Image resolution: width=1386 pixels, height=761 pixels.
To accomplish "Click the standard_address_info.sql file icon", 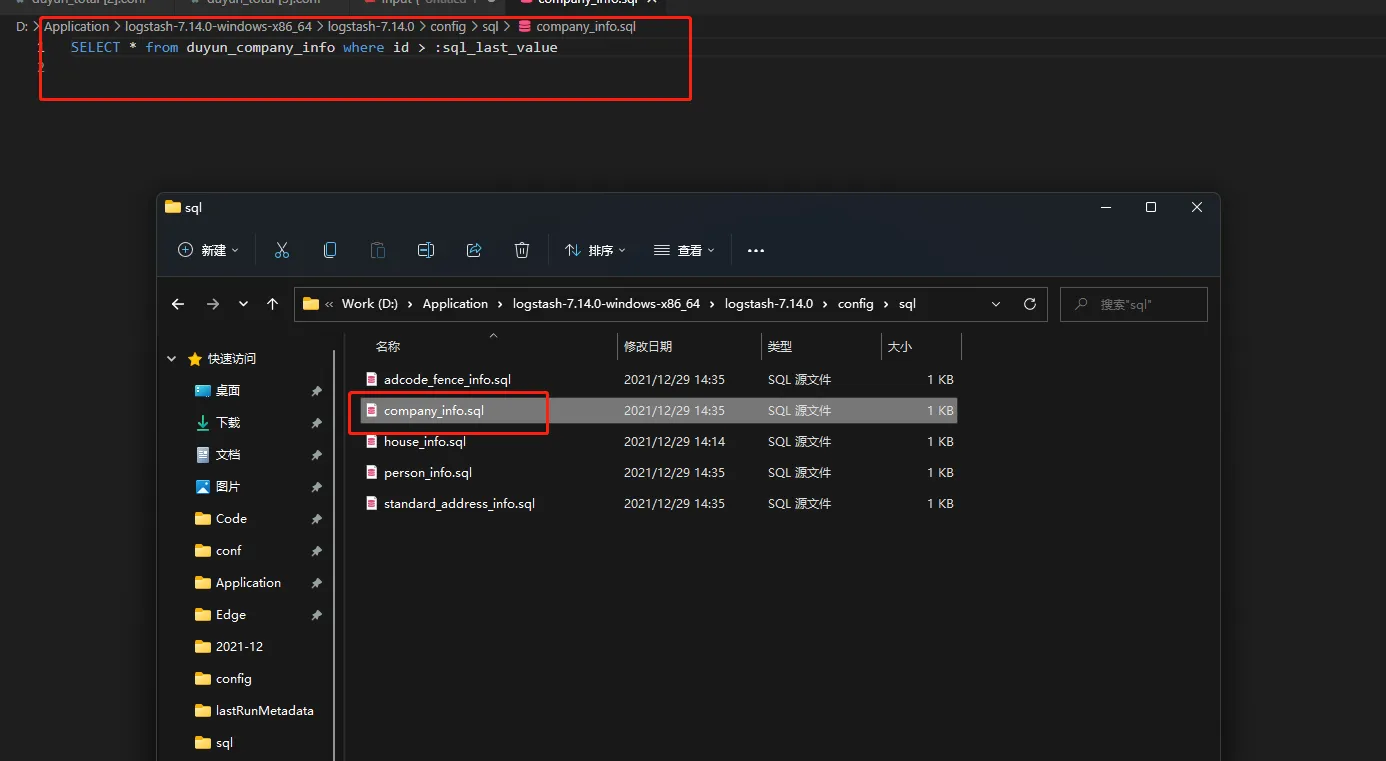I will click(371, 504).
